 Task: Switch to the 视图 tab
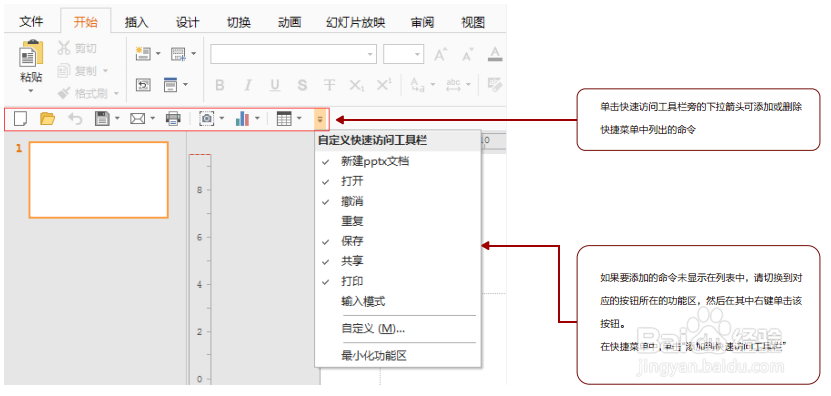473,22
